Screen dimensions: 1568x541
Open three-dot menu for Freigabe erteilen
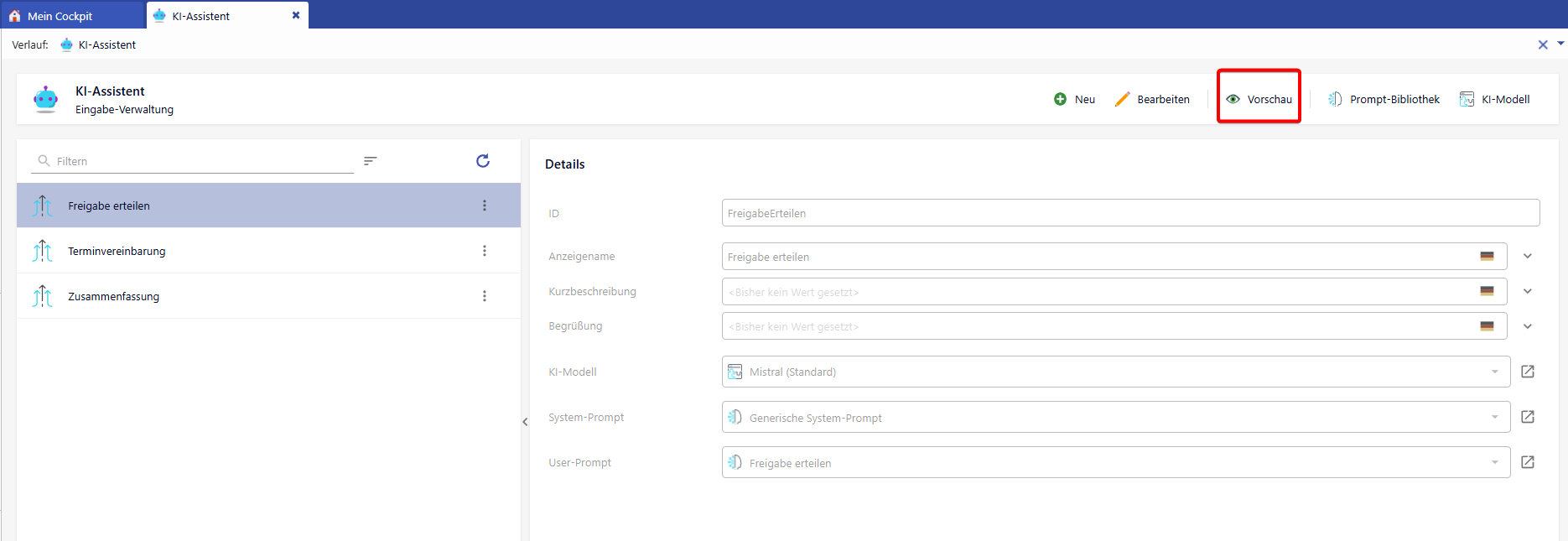click(x=485, y=205)
